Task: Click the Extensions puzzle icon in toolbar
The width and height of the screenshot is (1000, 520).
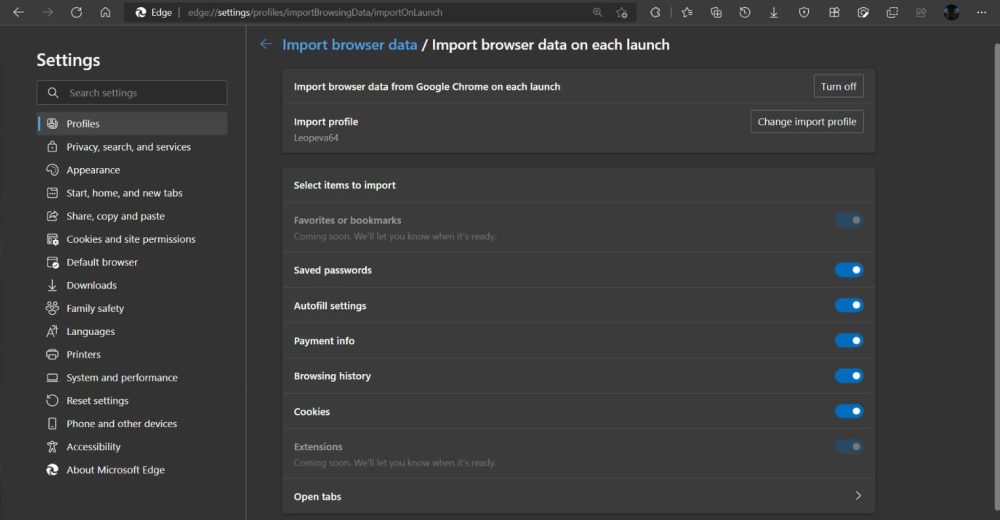Action: (655, 13)
